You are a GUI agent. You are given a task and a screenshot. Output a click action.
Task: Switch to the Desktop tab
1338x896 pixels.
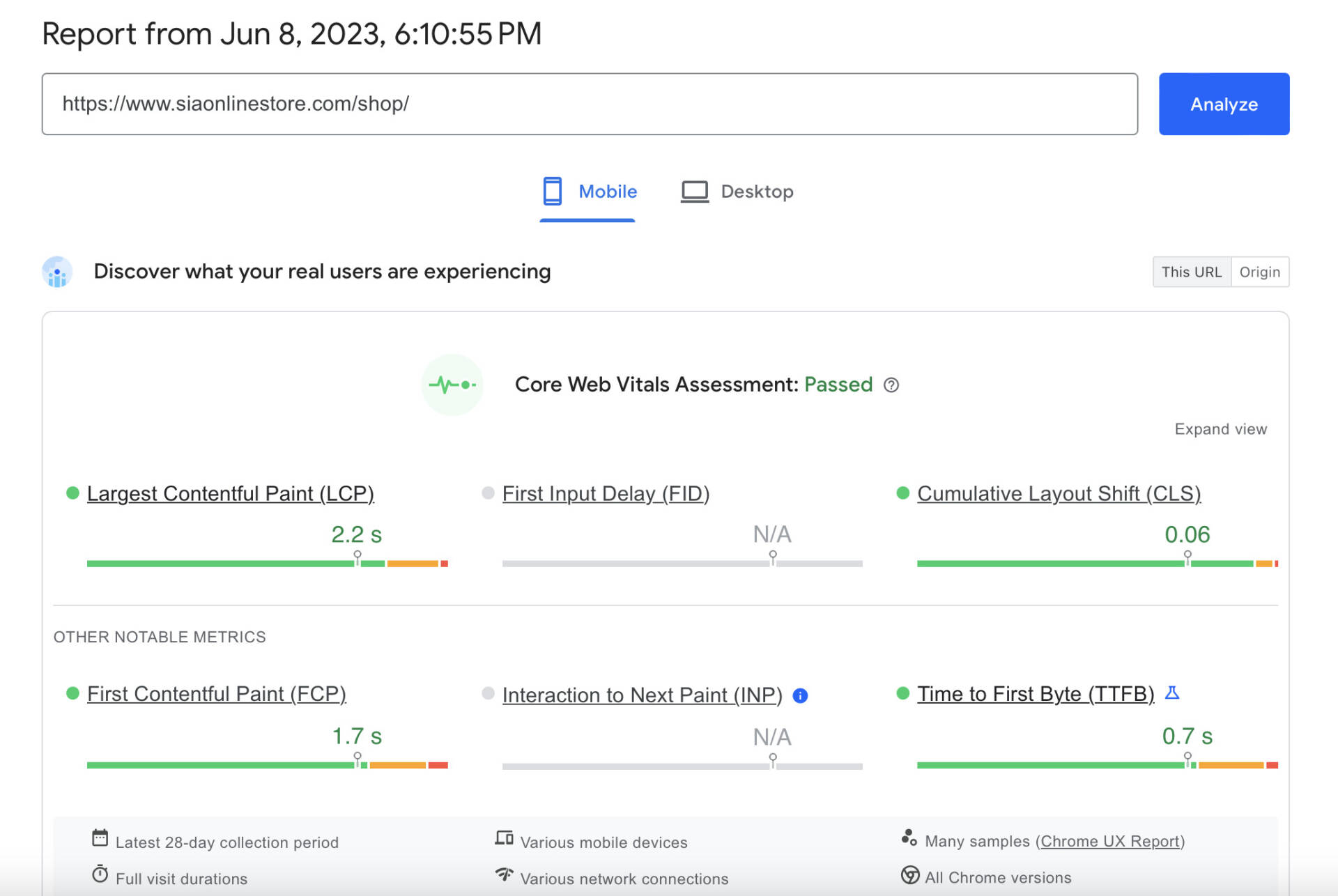coord(756,192)
